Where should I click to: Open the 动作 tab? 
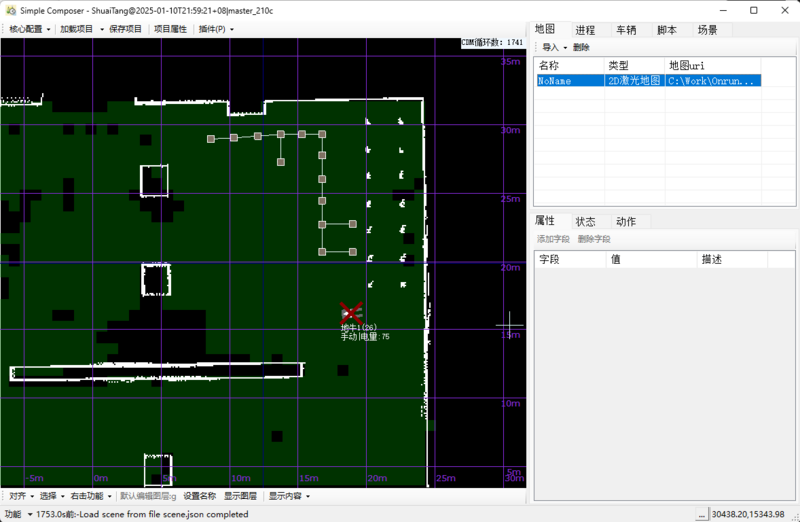[626, 221]
